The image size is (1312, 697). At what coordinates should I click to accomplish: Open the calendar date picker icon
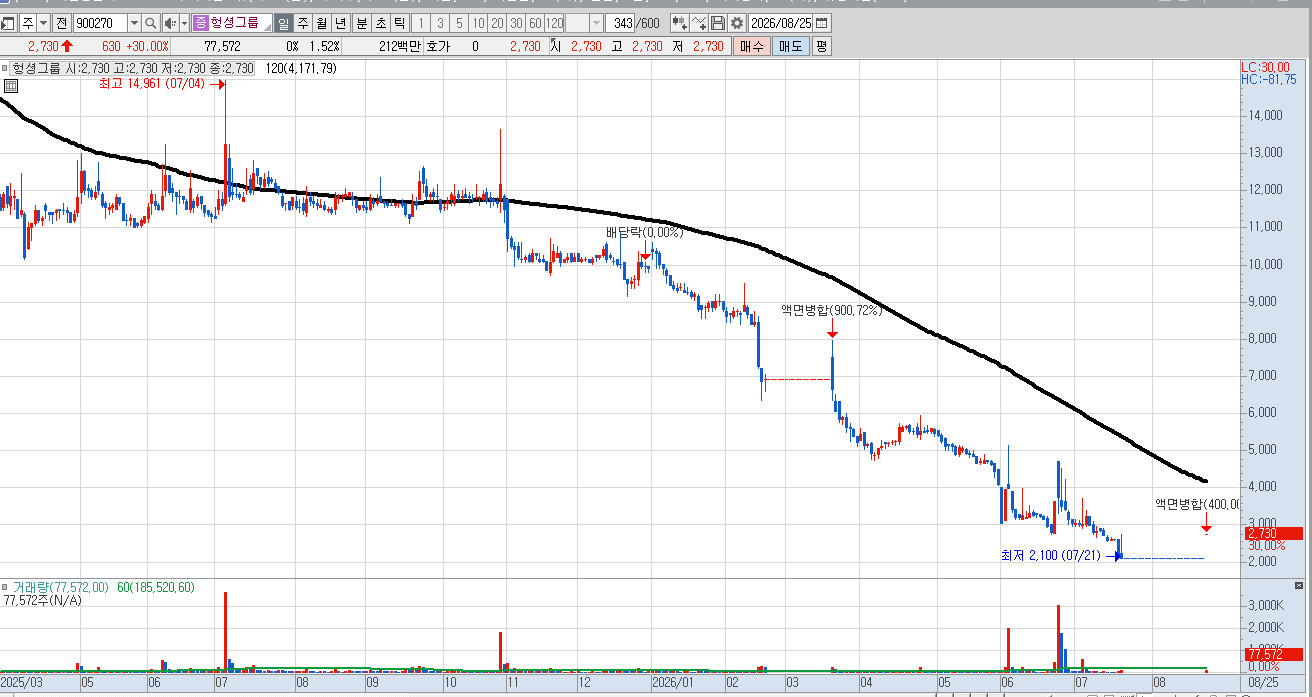(822, 23)
